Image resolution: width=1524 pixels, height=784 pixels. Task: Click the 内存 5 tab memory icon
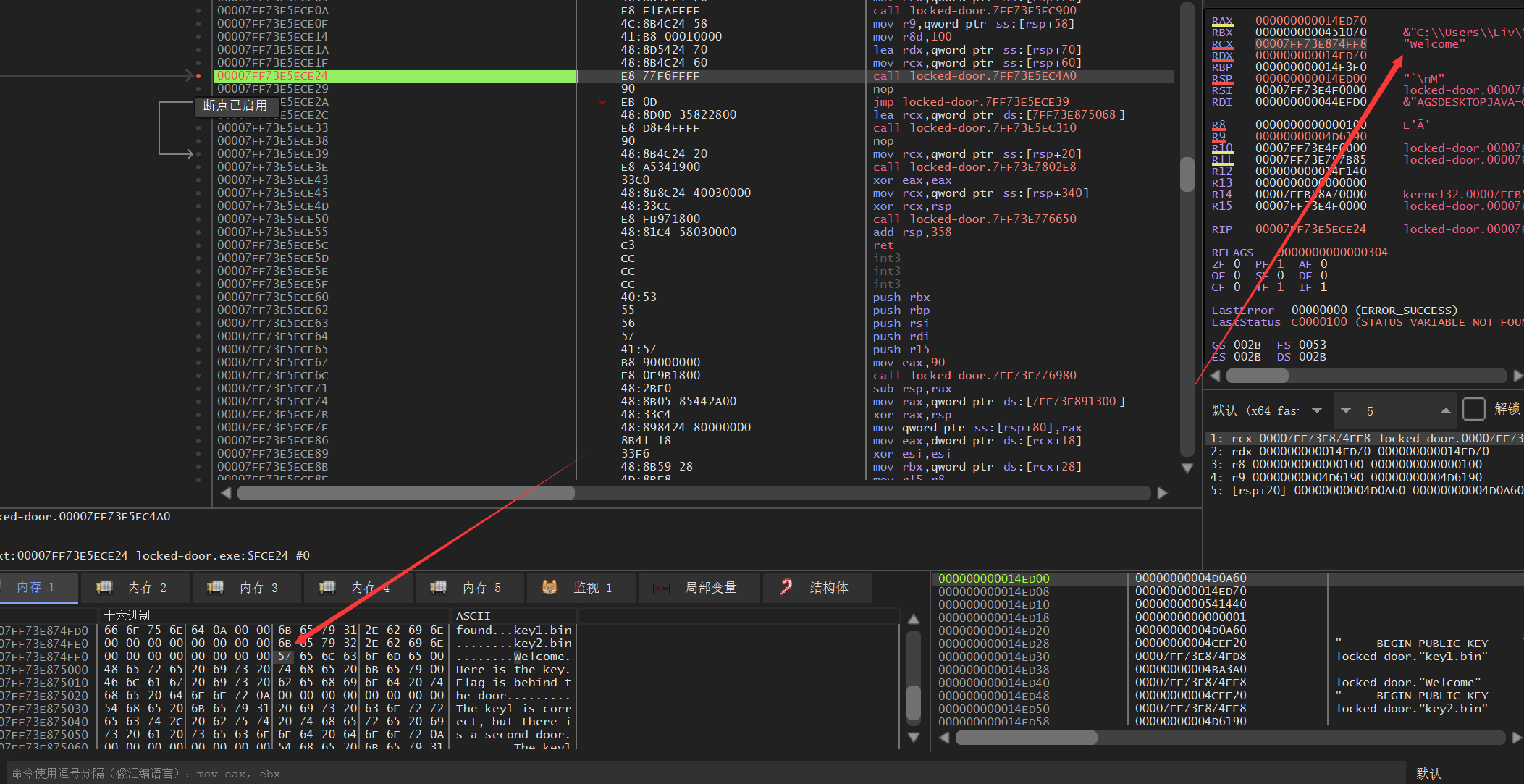438,587
